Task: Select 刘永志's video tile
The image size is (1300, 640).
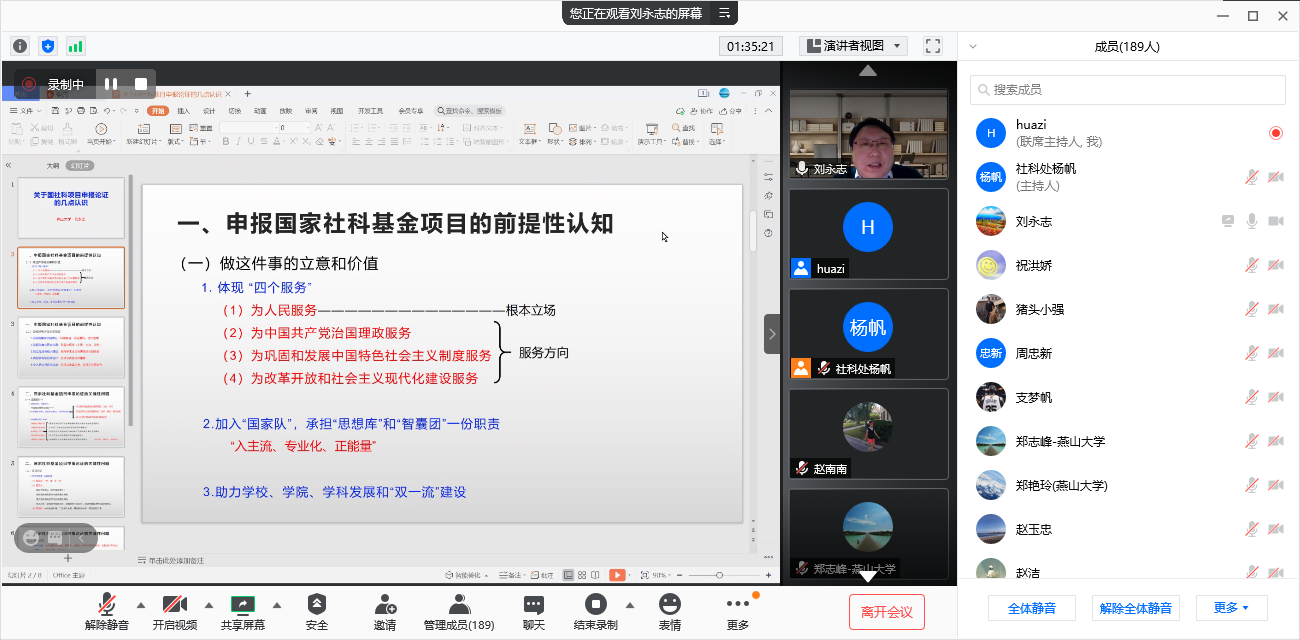Action: pyautogui.click(x=869, y=135)
